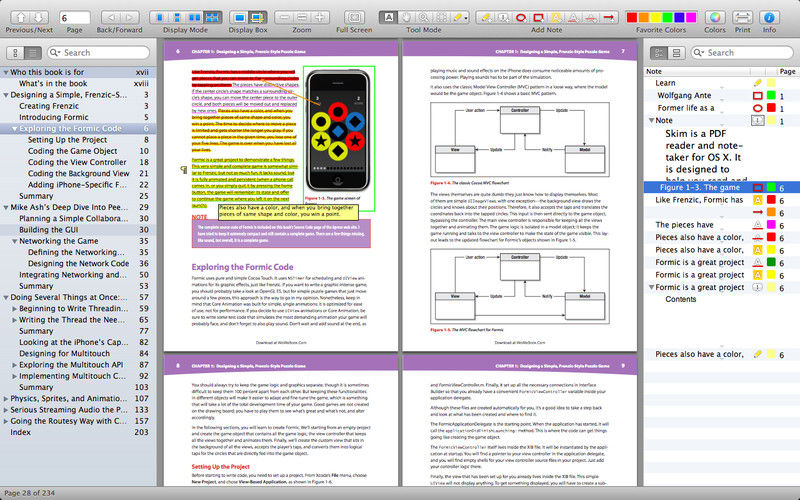Collapse 'Who this book is for' outline item
This screenshot has width=800, height=500.
coord(6,72)
